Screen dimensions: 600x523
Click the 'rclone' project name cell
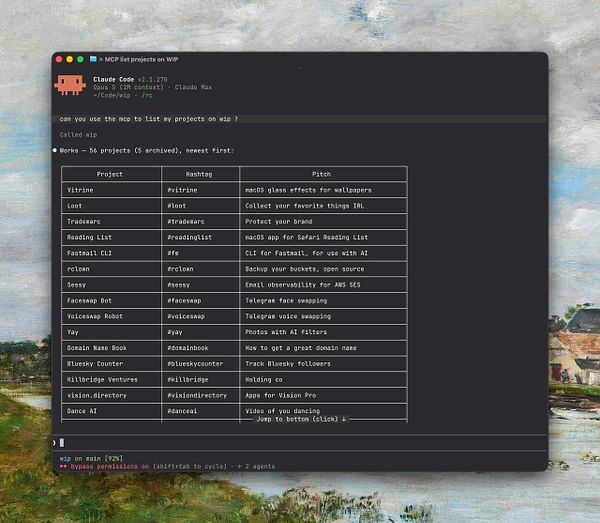[78, 269]
